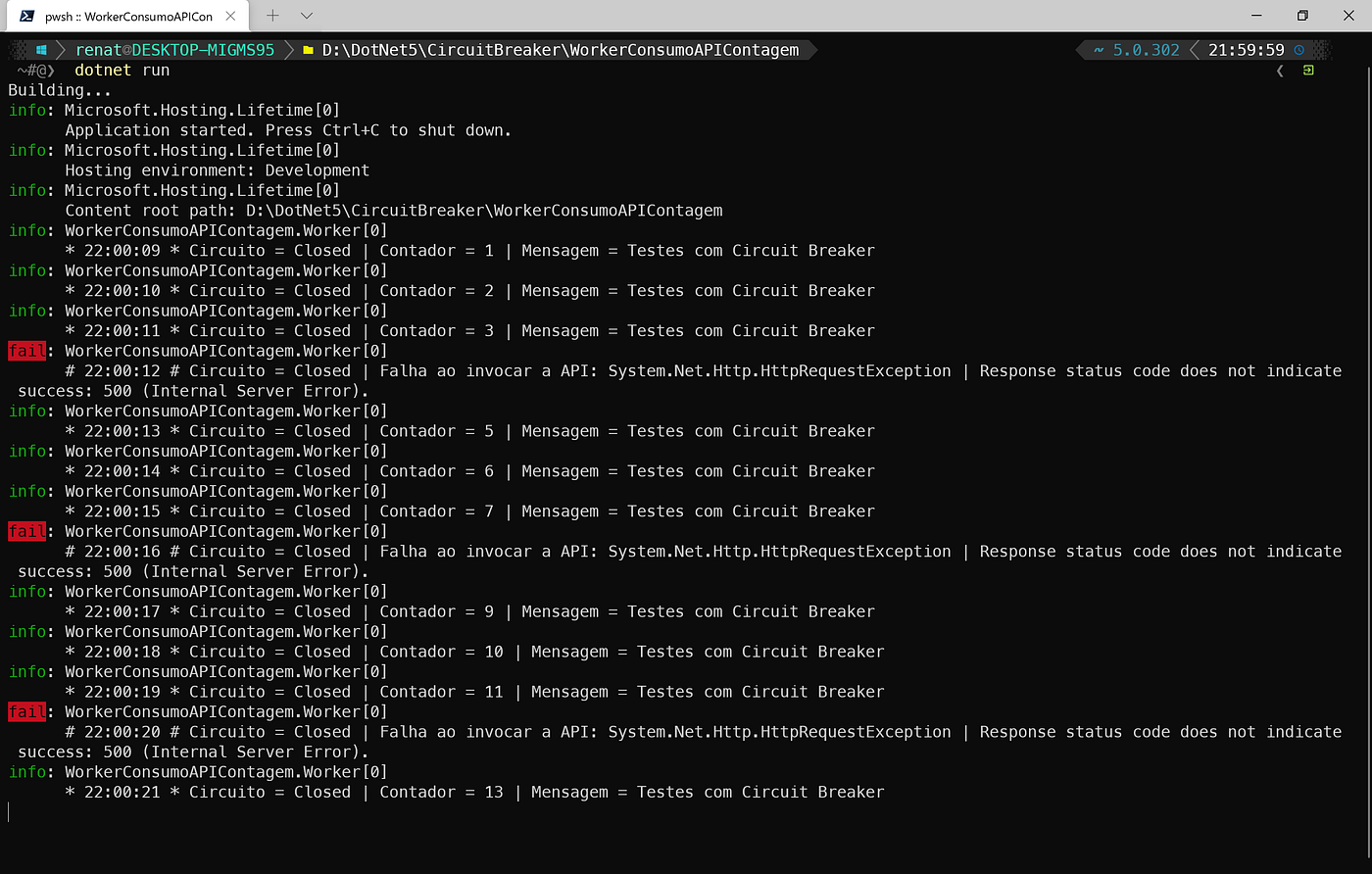Click the clock icon beside 21:59:59
Image resolution: width=1372 pixels, height=874 pixels.
(1298, 49)
